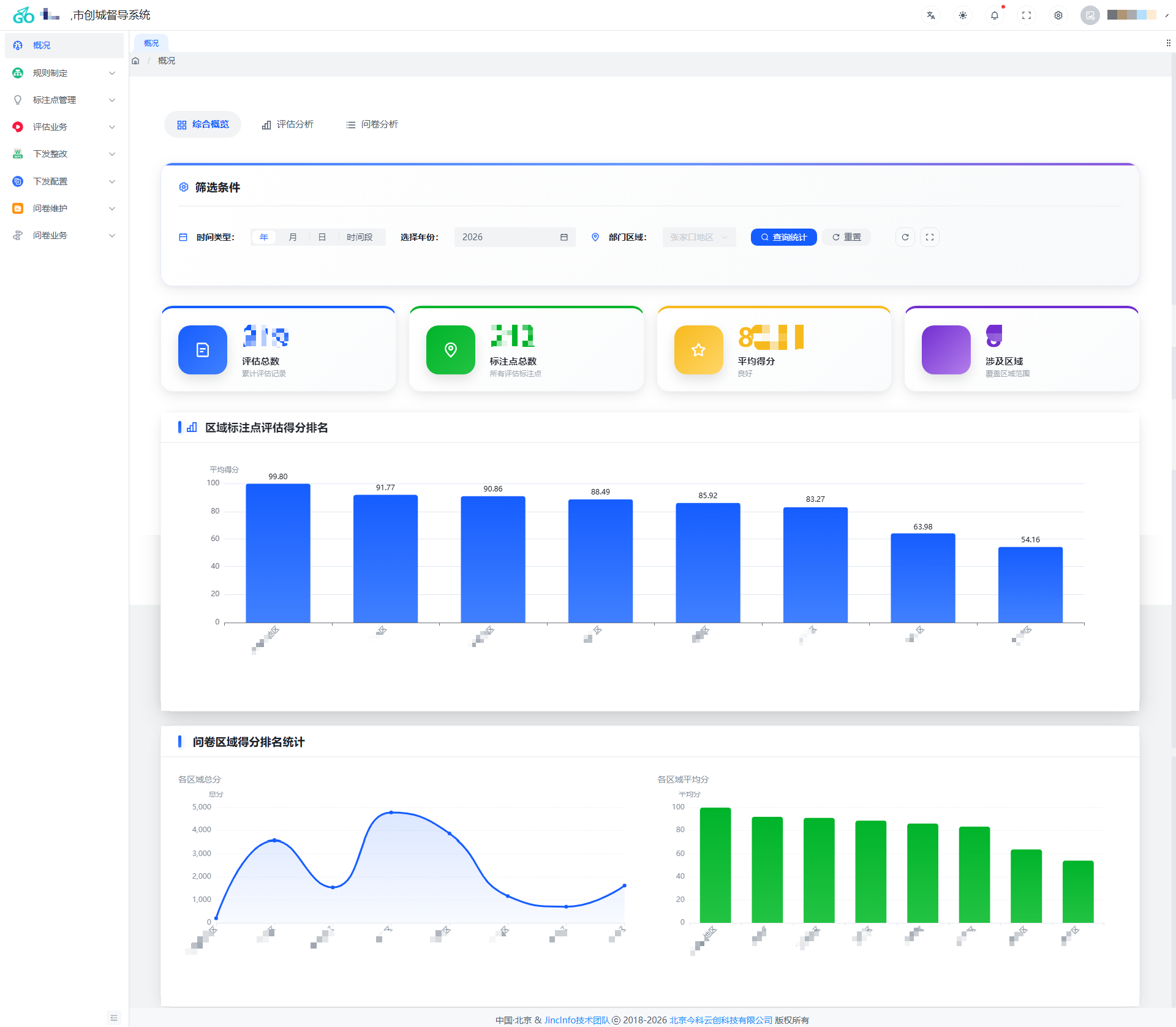Click the home breadcrumb icon
The height and width of the screenshot is (1027, 1176).
pos(135,61)
